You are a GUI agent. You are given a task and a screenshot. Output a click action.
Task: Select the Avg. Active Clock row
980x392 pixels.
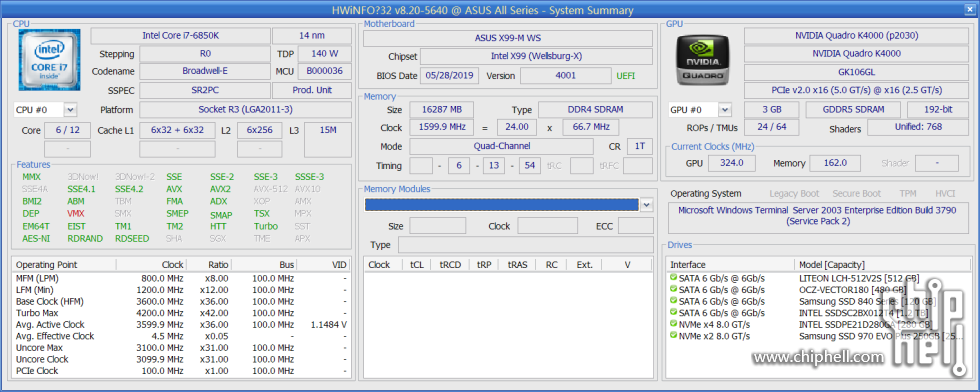181,324
